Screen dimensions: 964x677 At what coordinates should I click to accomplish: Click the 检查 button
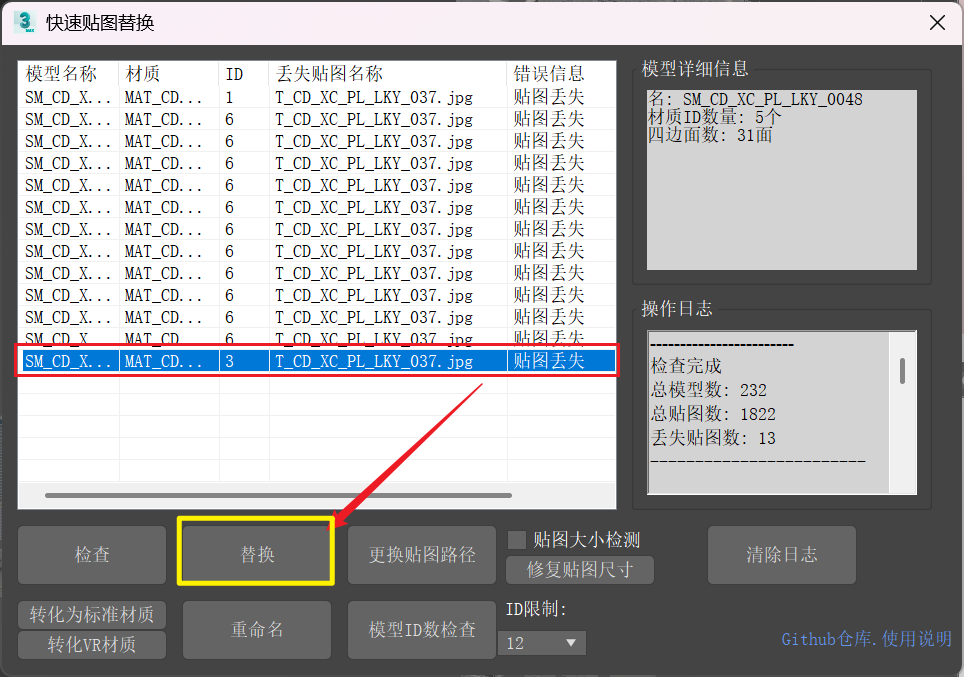click(92, 554)
